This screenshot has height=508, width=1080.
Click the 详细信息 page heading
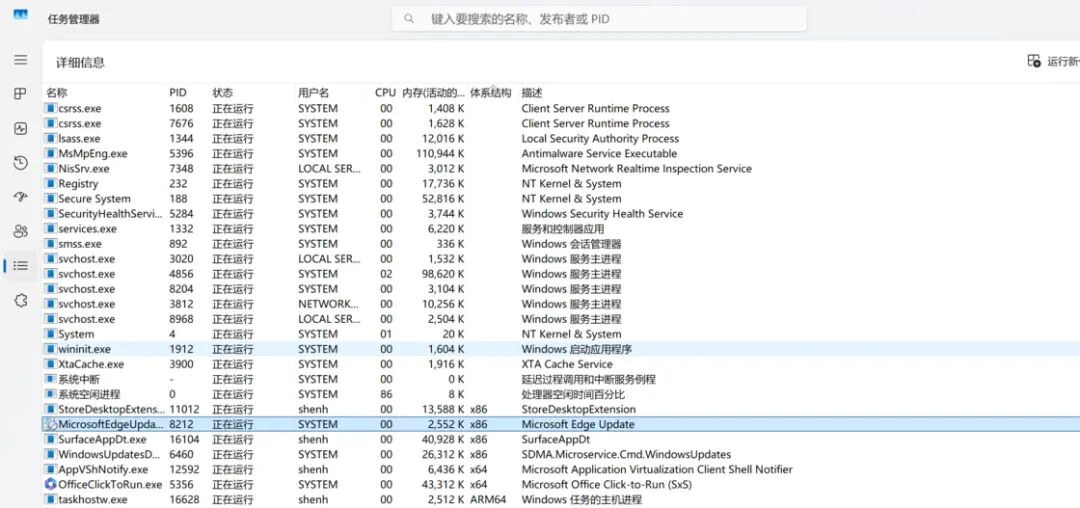coord(81,63)
